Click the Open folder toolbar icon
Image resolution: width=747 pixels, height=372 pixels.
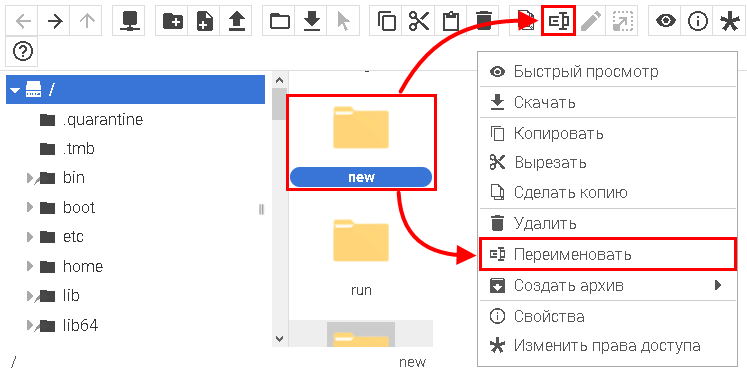point(279,21)
